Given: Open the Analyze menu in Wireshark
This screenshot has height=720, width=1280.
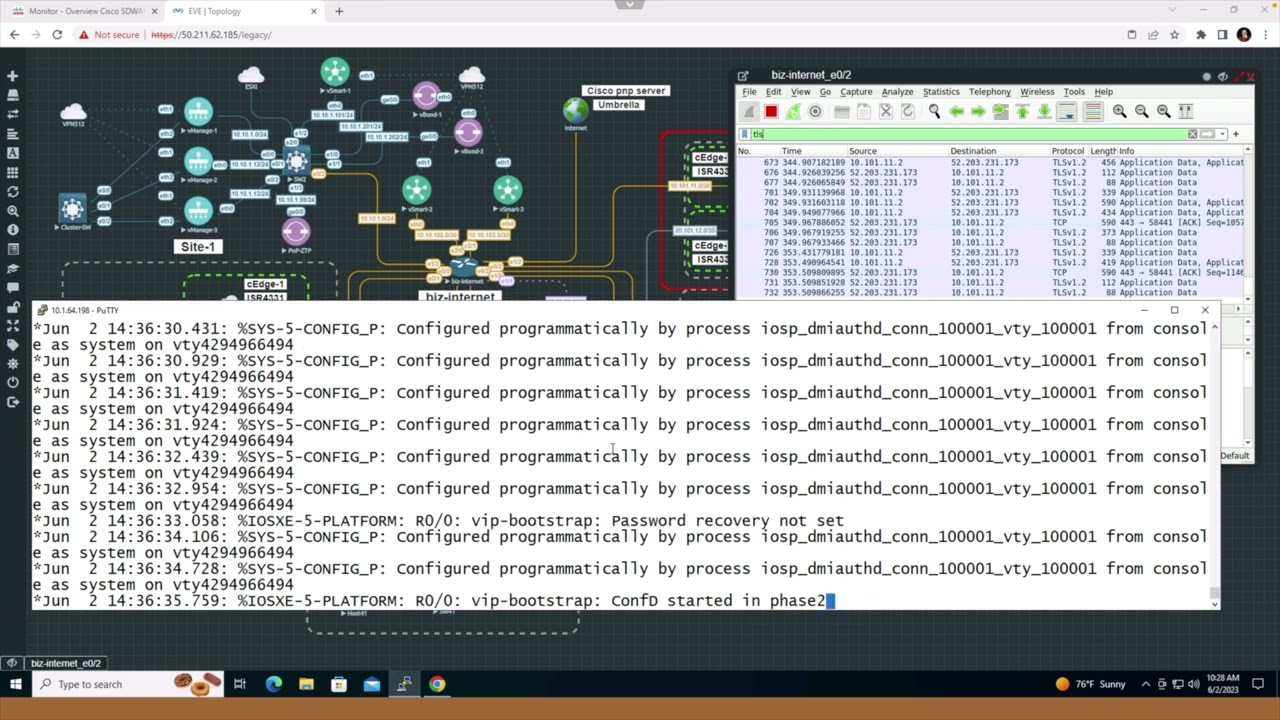Looking at the screenshot, I should tap(897, 92).
